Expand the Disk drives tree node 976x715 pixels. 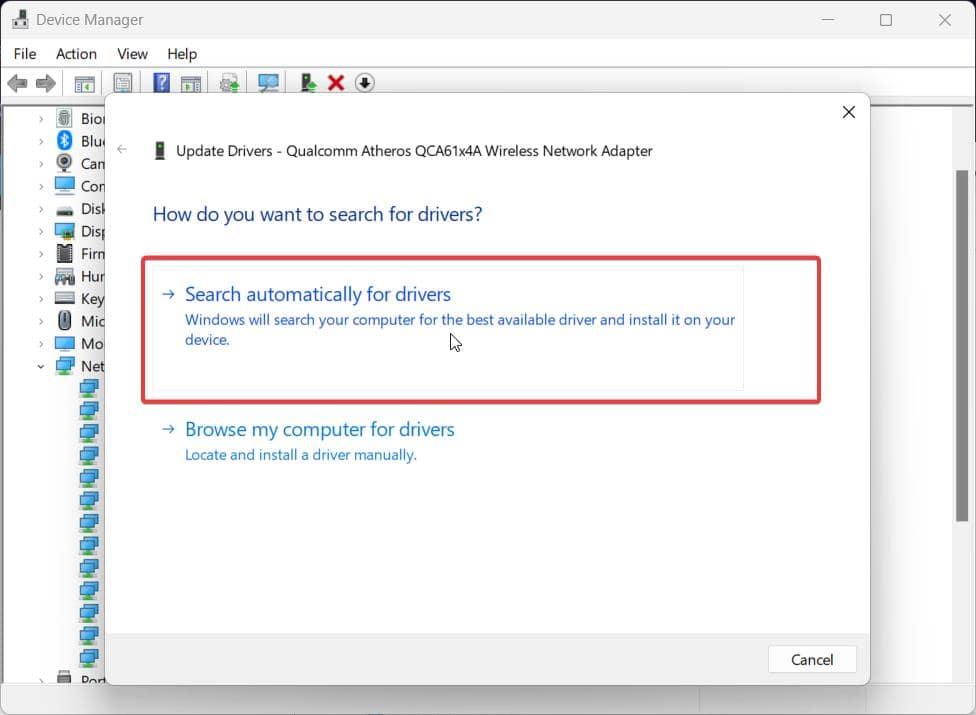41,208
